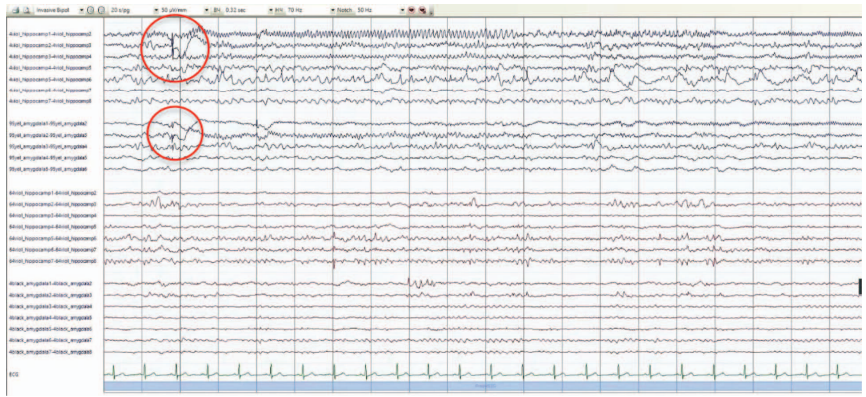Viewport: 866px width, 397px height.
Task: Click the second round zoom button
Action: pyautogui.click(x=101, y=10)
